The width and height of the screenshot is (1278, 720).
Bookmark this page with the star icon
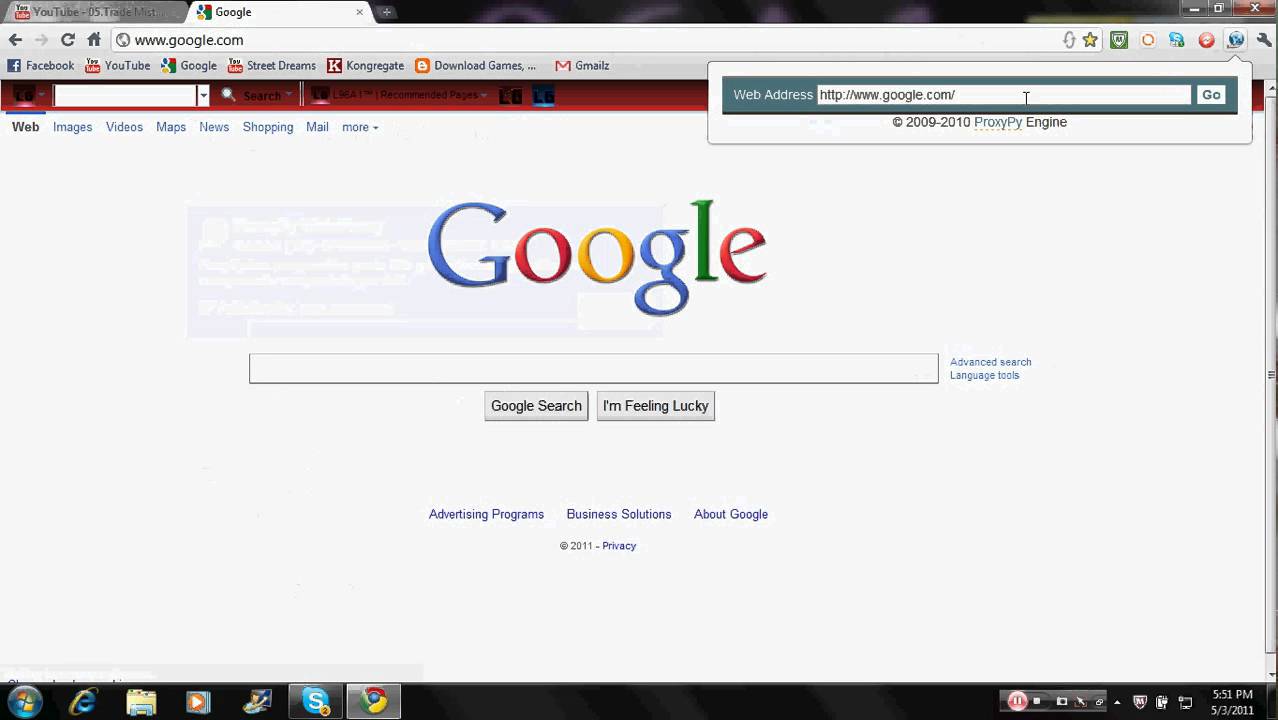(x=1090, y=40)
